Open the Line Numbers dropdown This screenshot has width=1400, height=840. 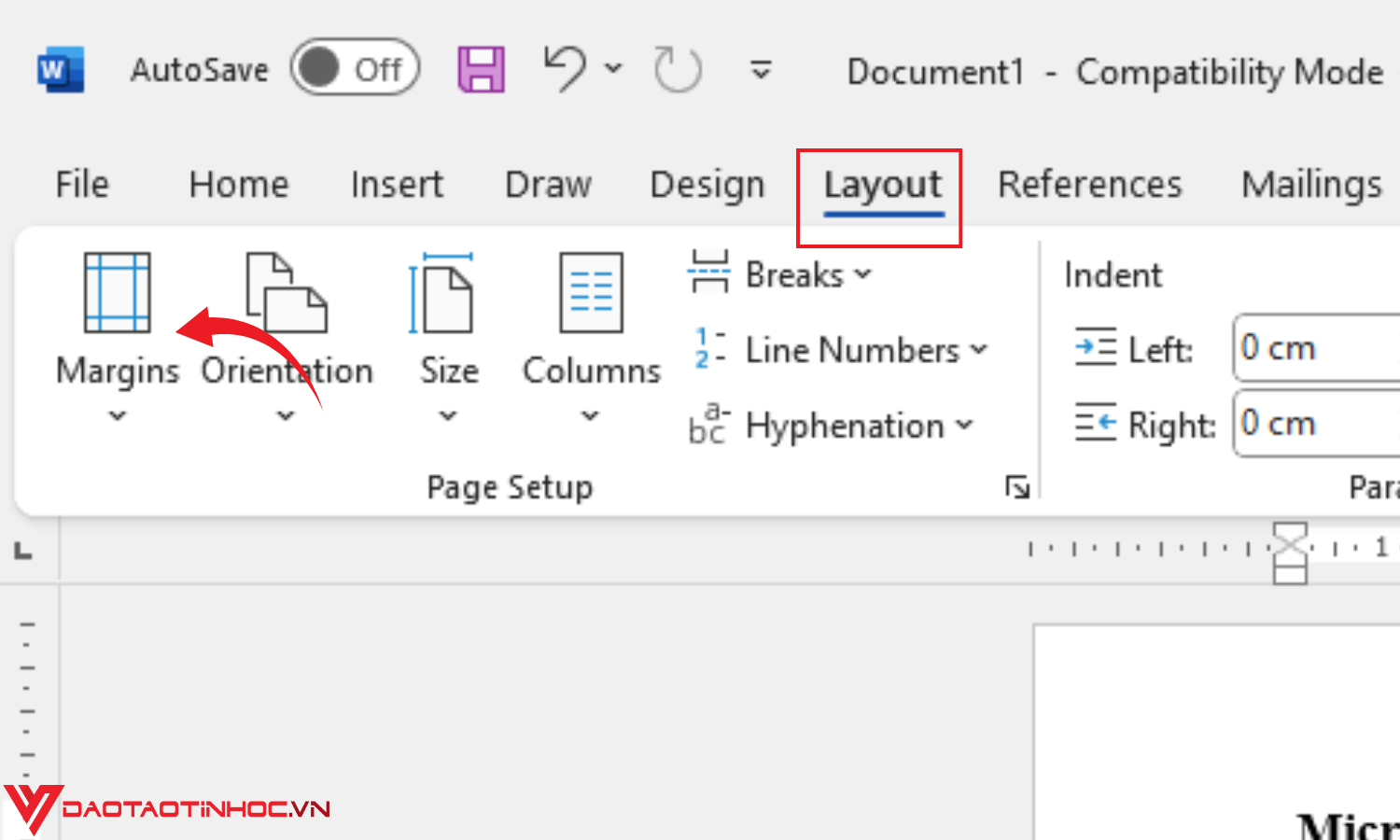click(978, 350)
